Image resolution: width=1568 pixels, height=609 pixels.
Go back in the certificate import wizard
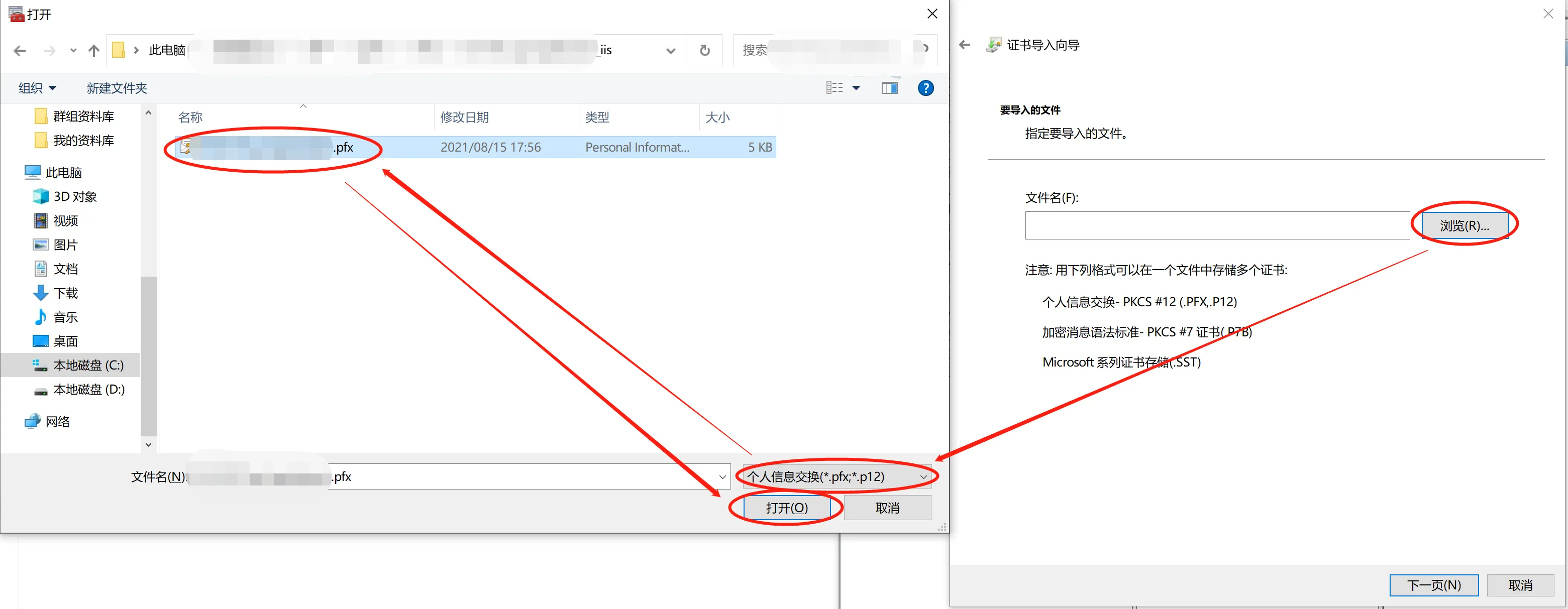[x=965, y=45]
